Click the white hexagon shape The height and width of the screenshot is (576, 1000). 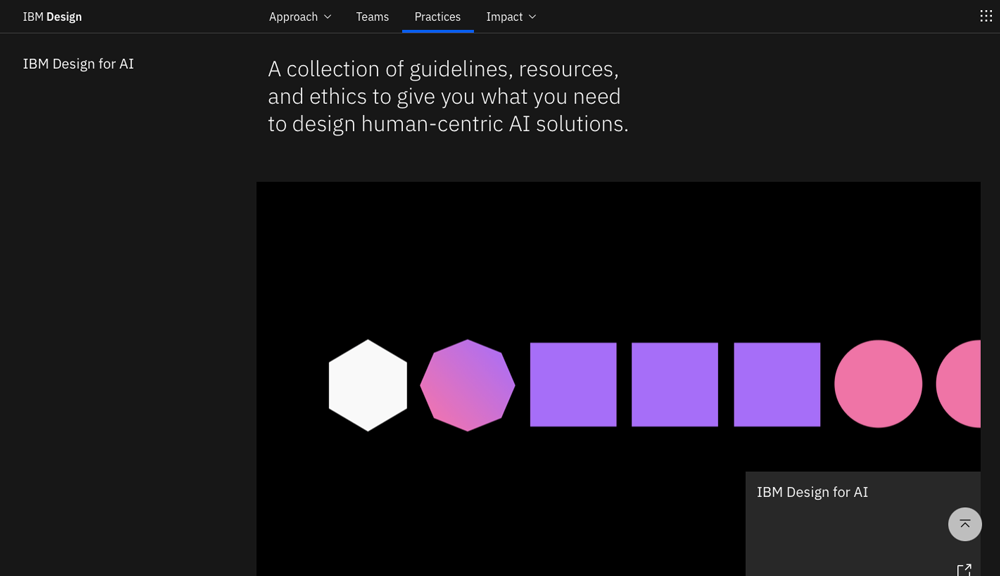click(368, 385)
